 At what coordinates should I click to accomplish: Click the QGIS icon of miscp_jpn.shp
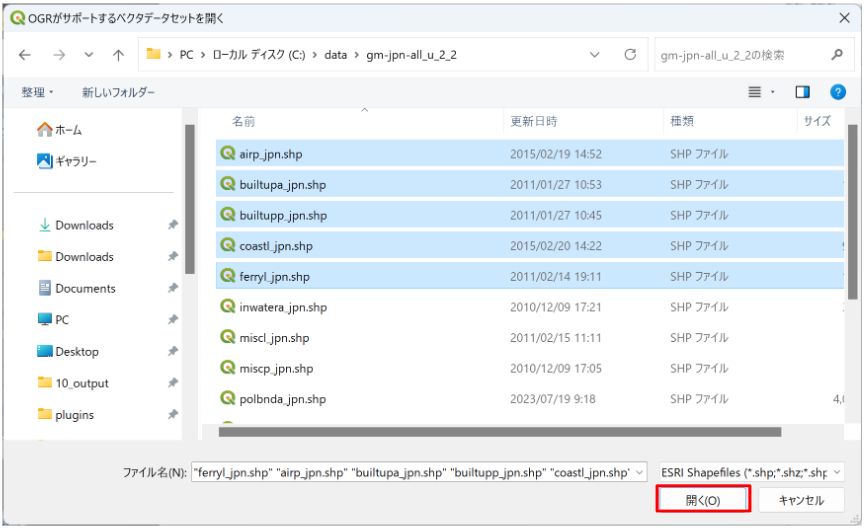pyautogui.click(x=228, y=367)
